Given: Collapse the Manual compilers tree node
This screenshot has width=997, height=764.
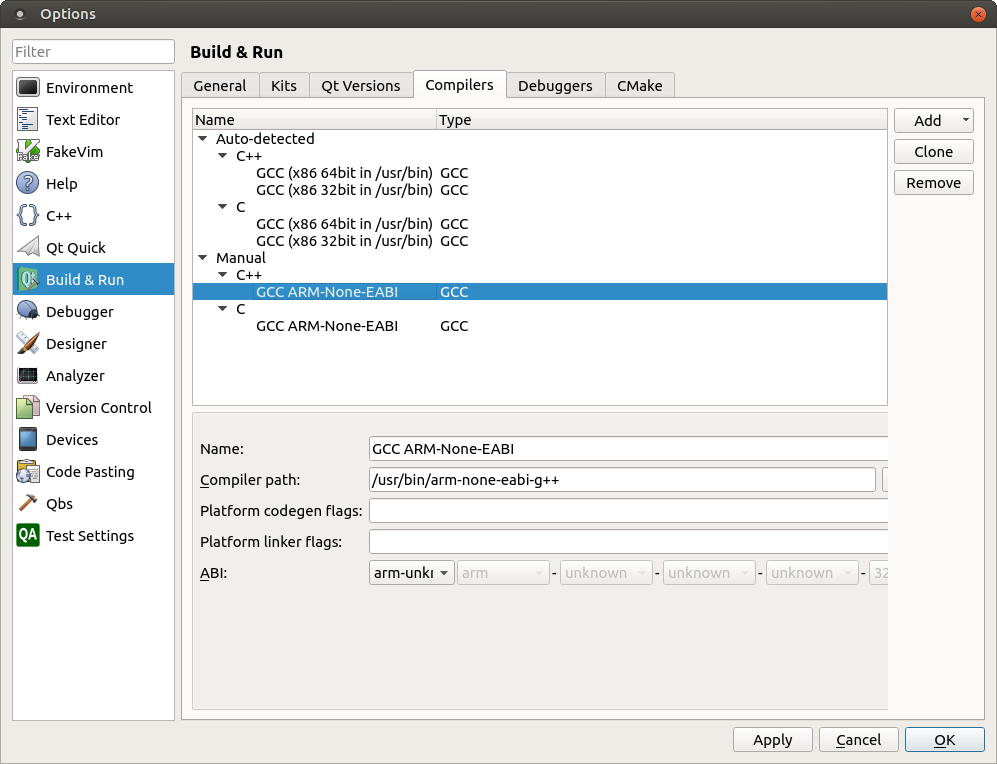Looking at the screenshot, I should (204, 258).
